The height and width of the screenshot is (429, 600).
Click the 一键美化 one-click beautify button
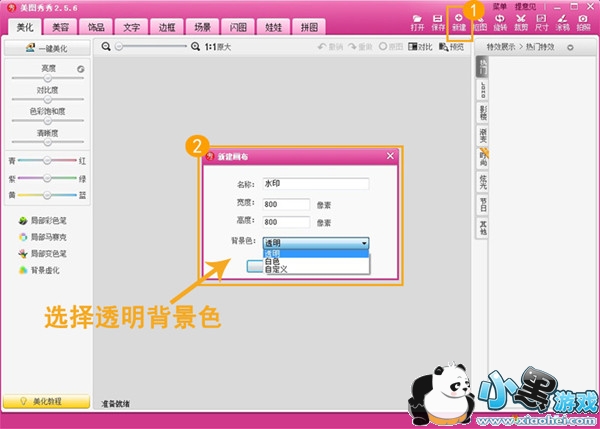coord(47,48)
